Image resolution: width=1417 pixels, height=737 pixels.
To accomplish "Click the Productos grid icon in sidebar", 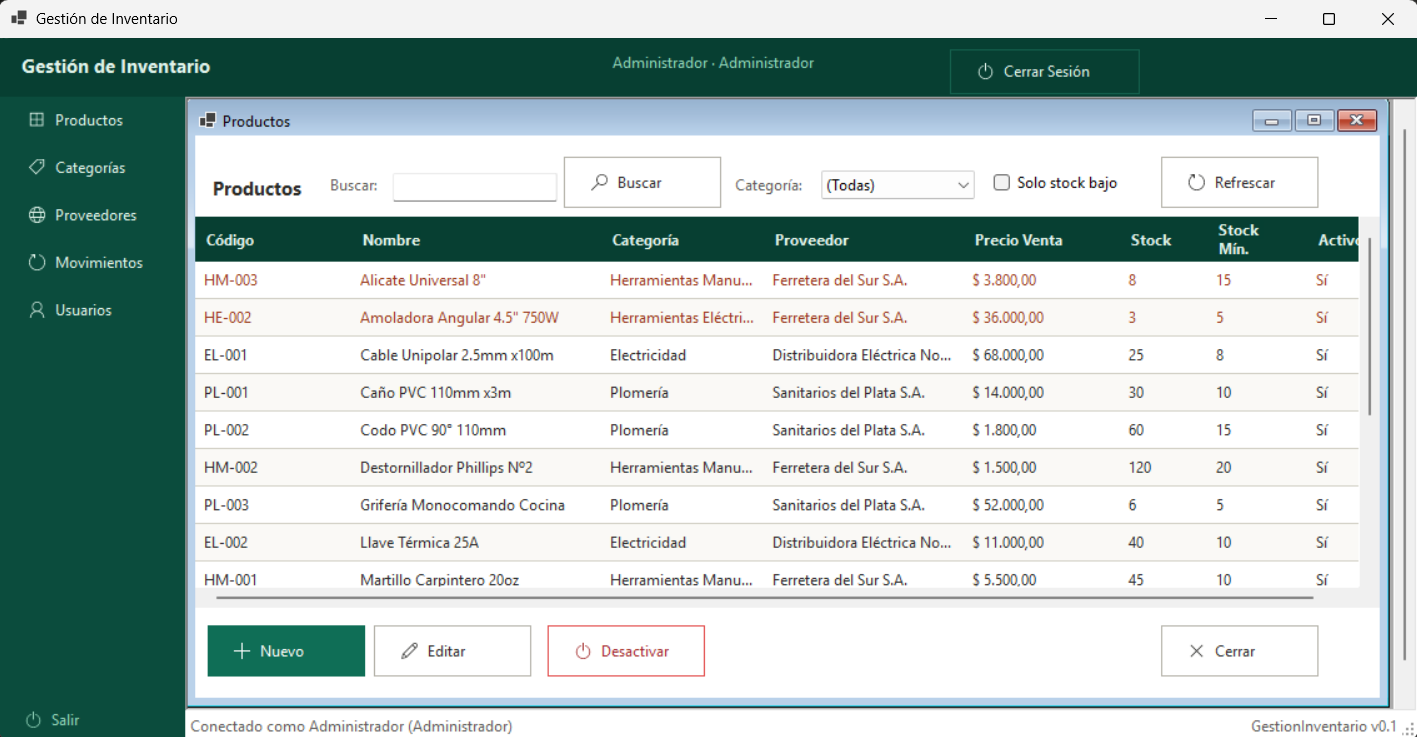I will (37, 120).
